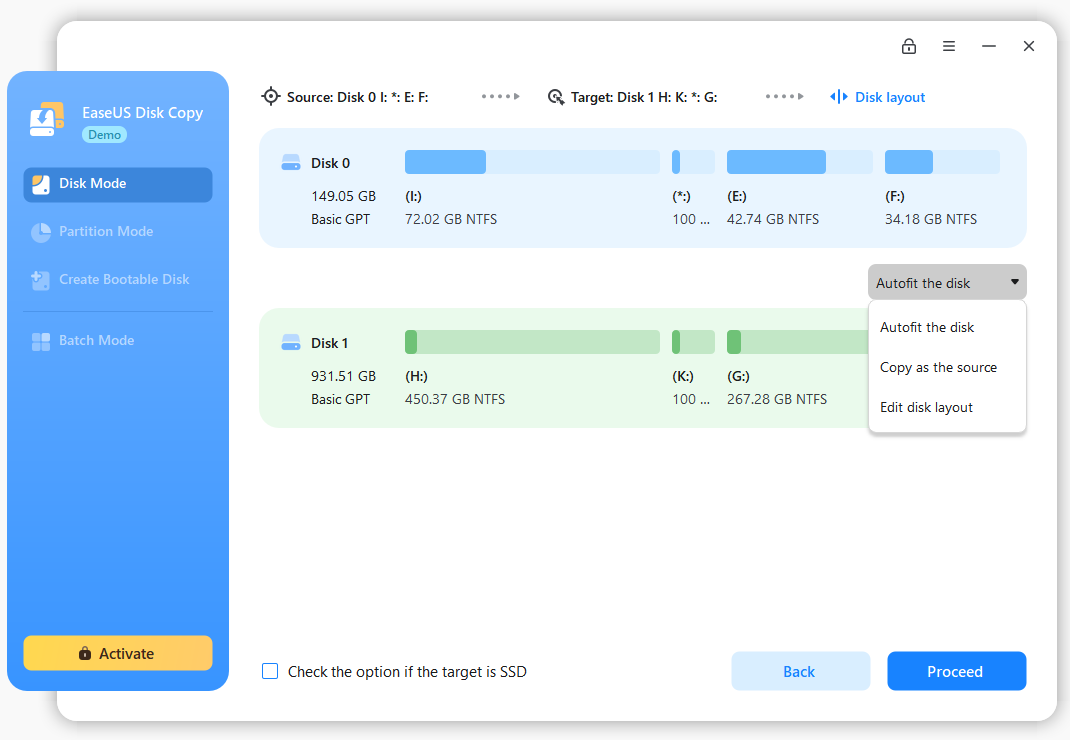Select the Partition Mode sidebar icon

pyautogui.click(x=40, y=231)
